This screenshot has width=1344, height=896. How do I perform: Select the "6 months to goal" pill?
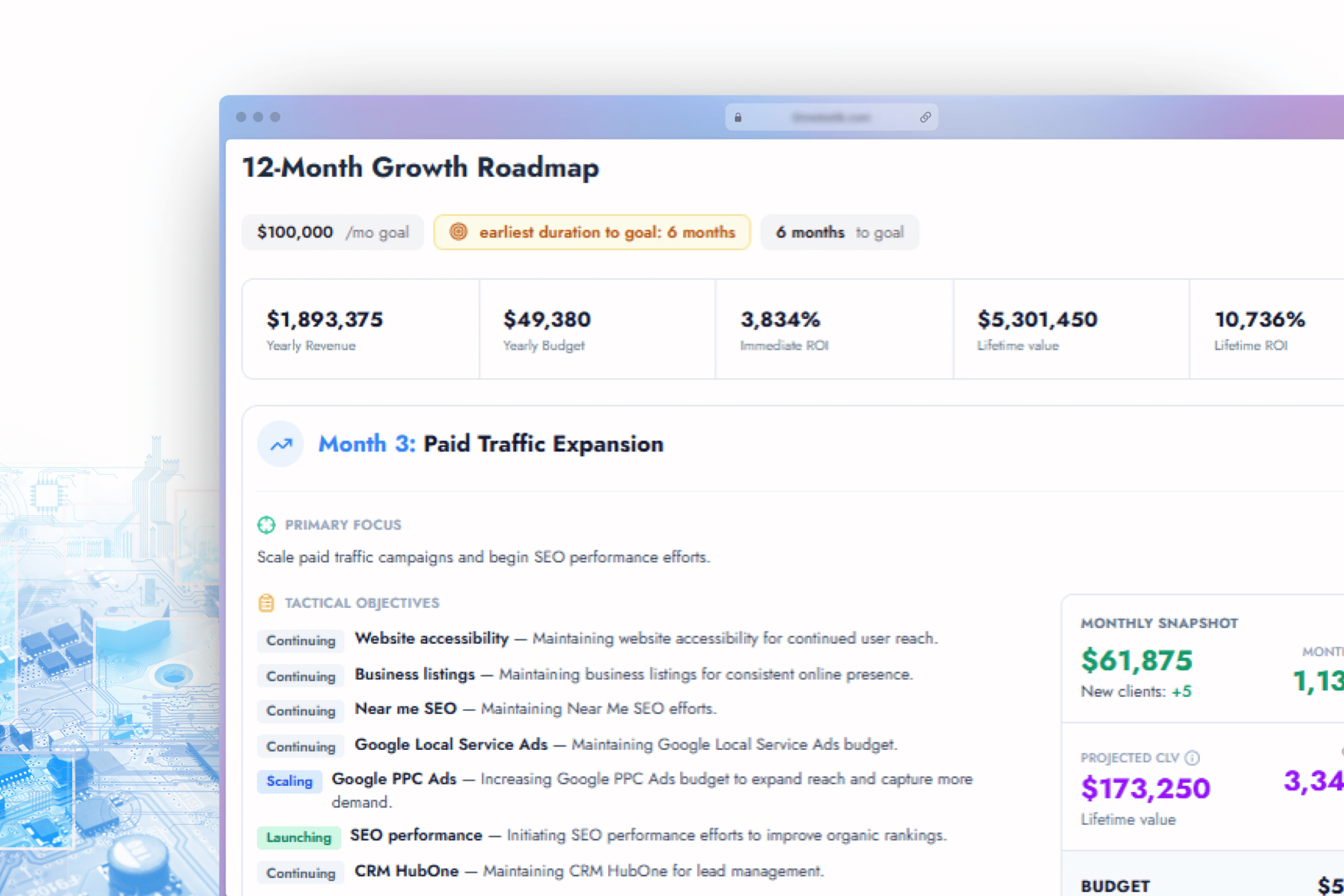pyautogui.click(x=840, y=232)
